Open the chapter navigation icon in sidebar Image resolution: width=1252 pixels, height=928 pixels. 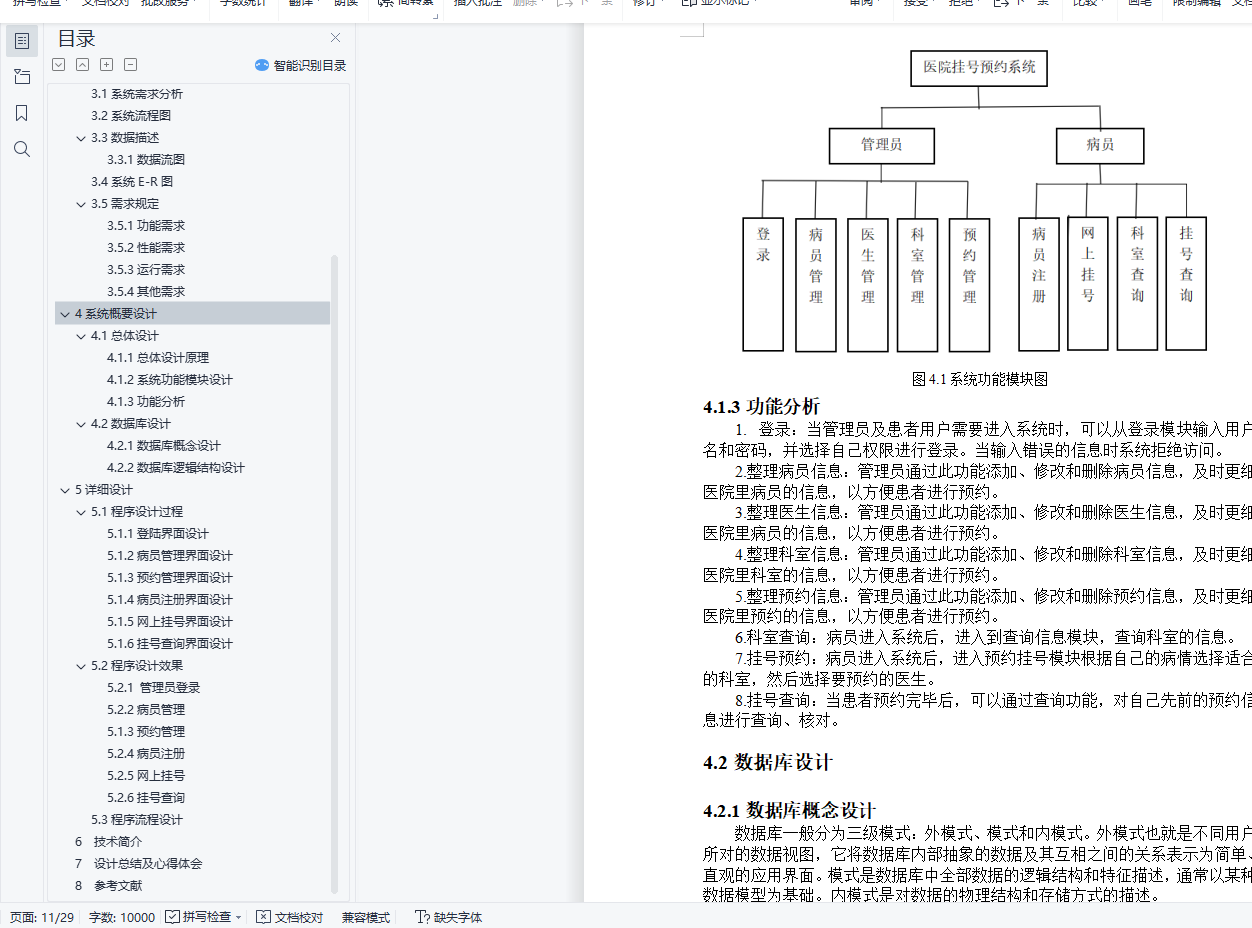coord(22,77)
